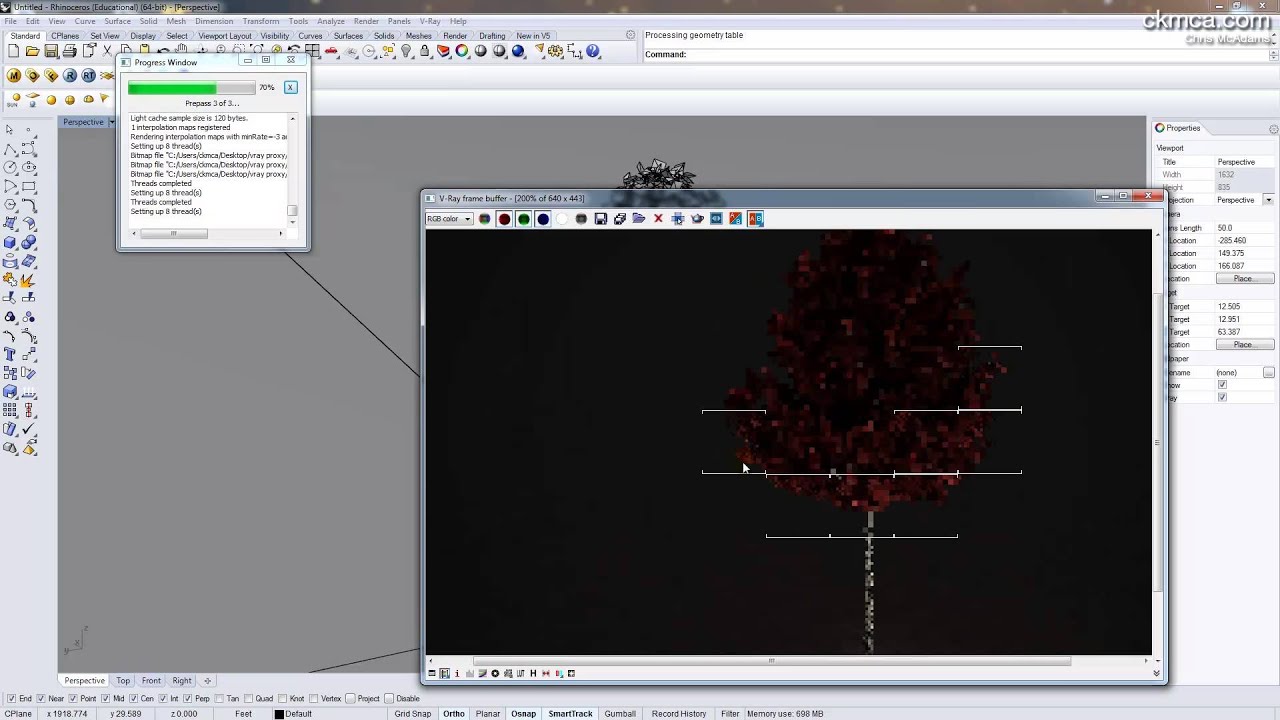Click the Print icon in Standard toolbar
The image size is (1280, 720).
point(70,51)
